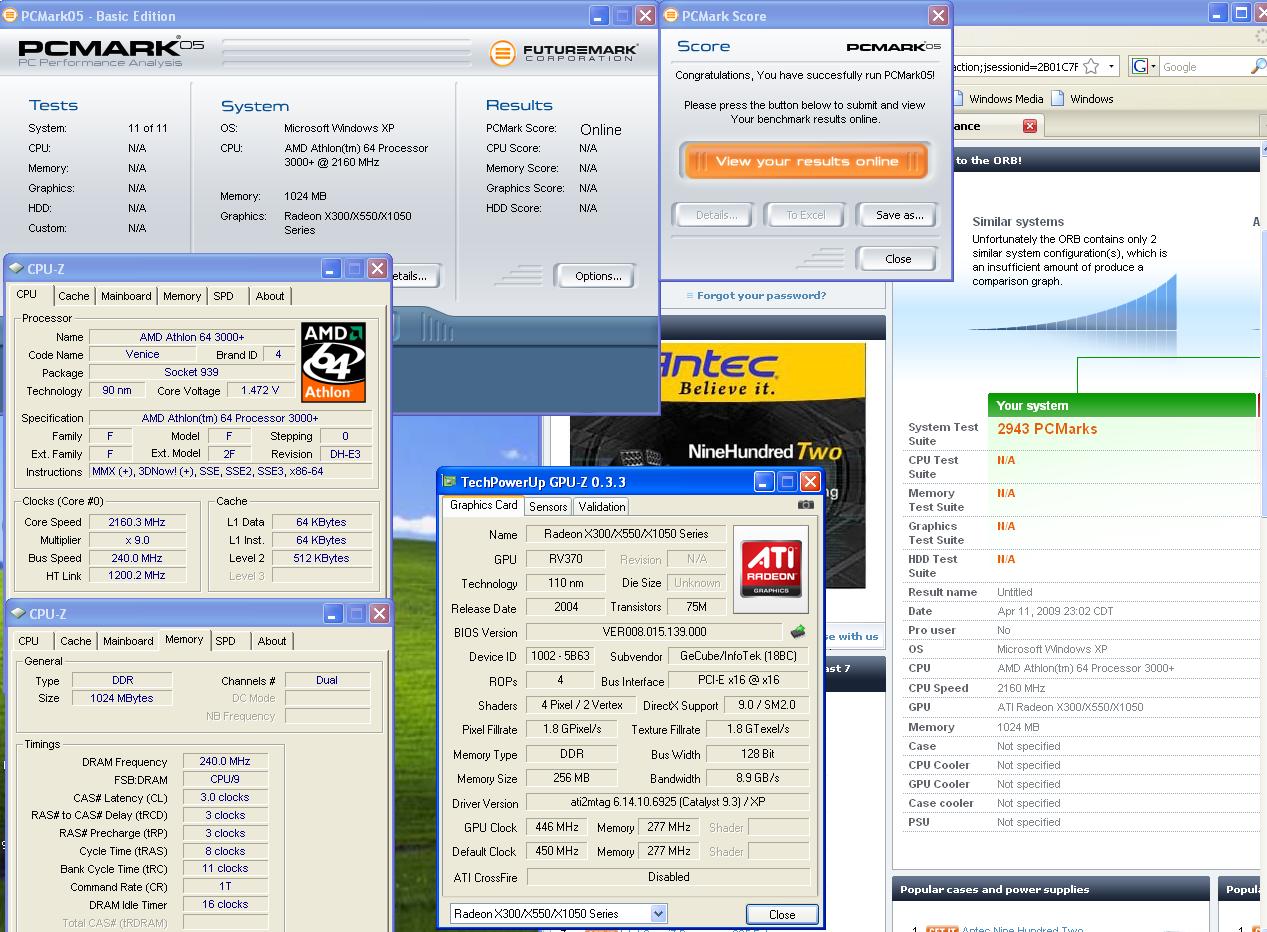Image resolution: width=1267 pixels, height=932 pixels.
Task: Click the To Excel button
Action: click(805, 215)
